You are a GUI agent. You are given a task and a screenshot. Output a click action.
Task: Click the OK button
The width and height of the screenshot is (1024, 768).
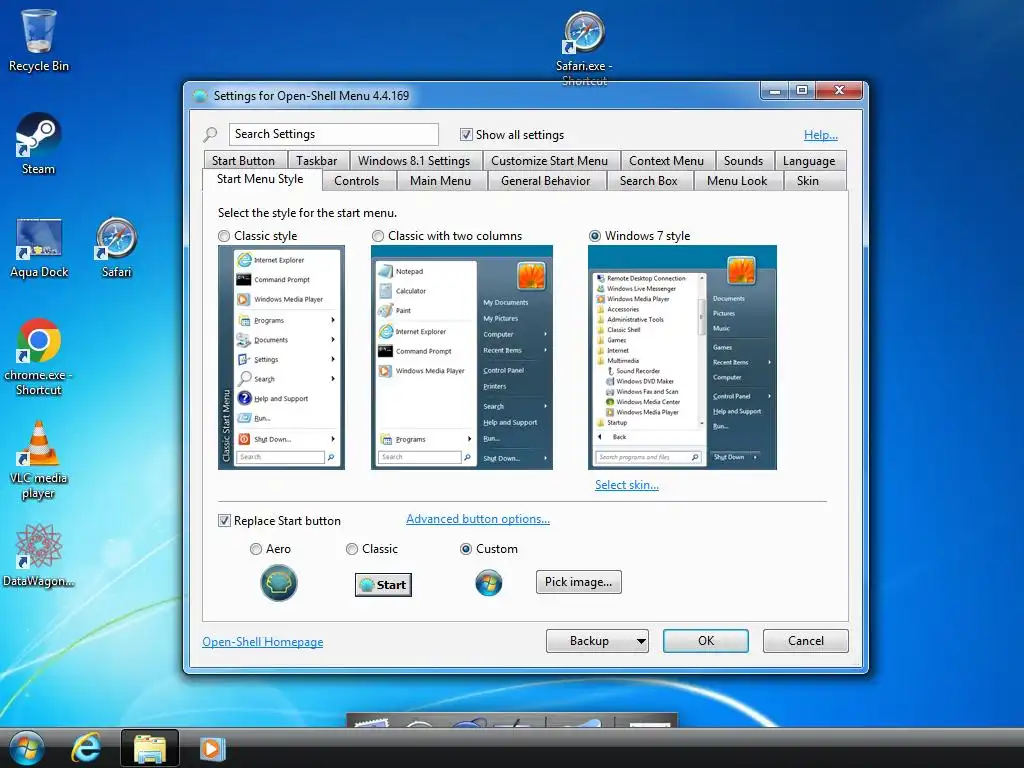[706, 641]
